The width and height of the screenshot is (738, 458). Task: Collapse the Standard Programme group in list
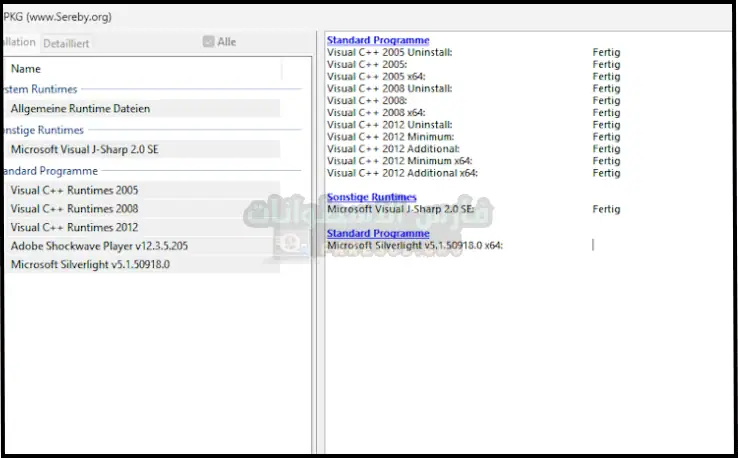point(49,171)
